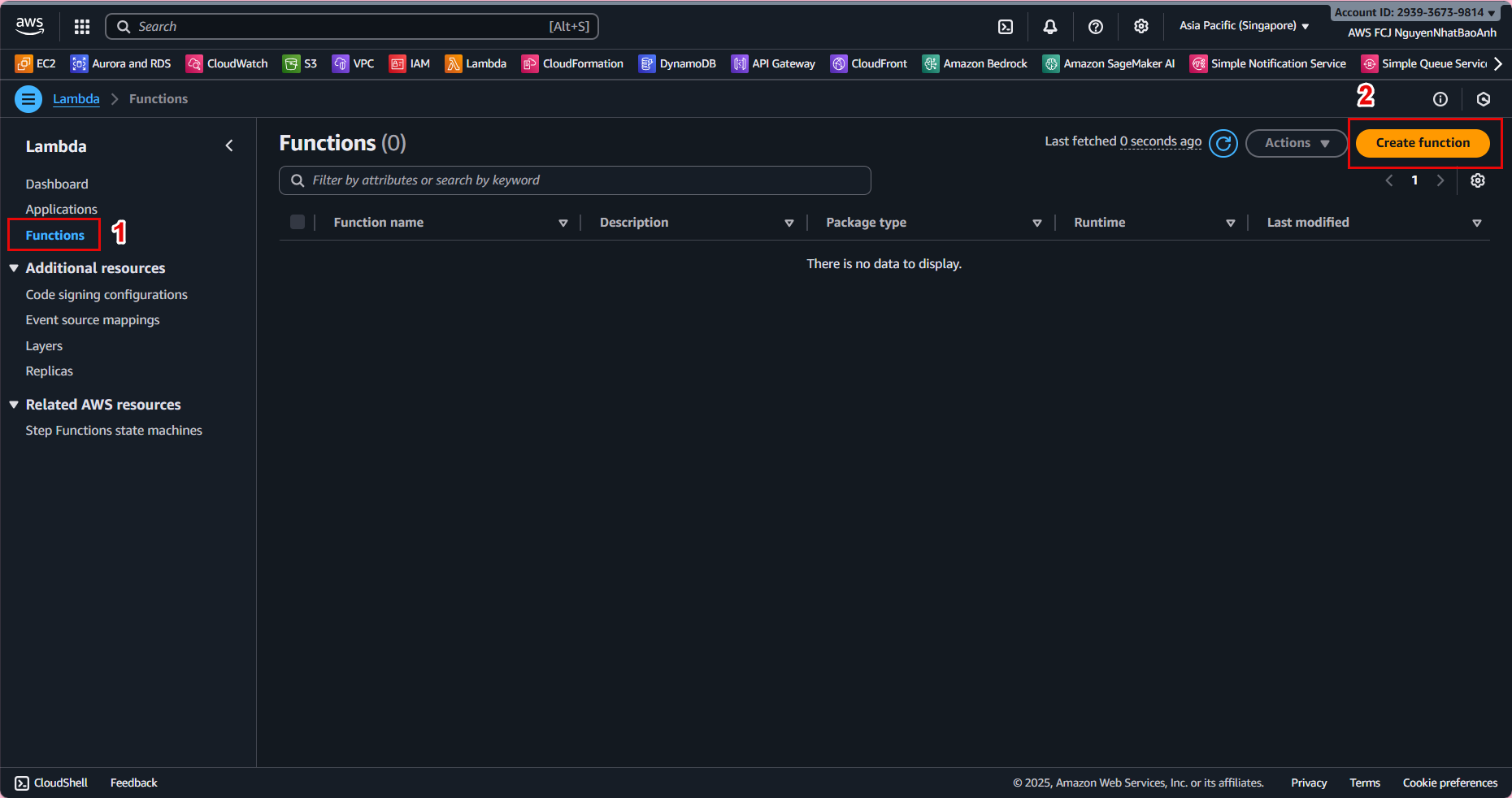Open API Gateway shortcut

click(773, 63)
